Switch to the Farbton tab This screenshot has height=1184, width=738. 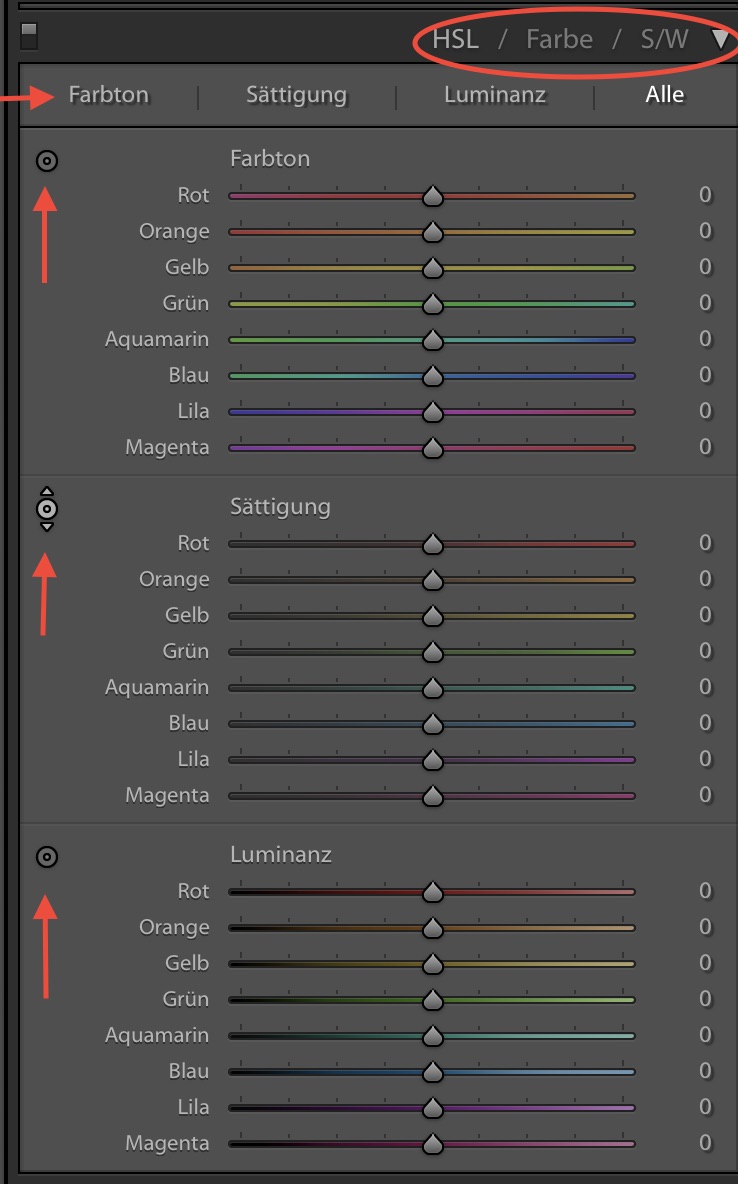click(x=108, y=95)
